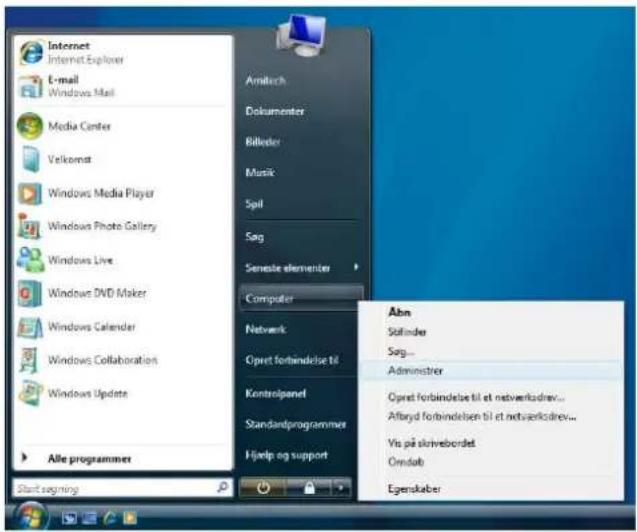Open Musik in the Start menu
This screenshot has width=637, height=532.
pyautogui.click(x=260, y=172)
